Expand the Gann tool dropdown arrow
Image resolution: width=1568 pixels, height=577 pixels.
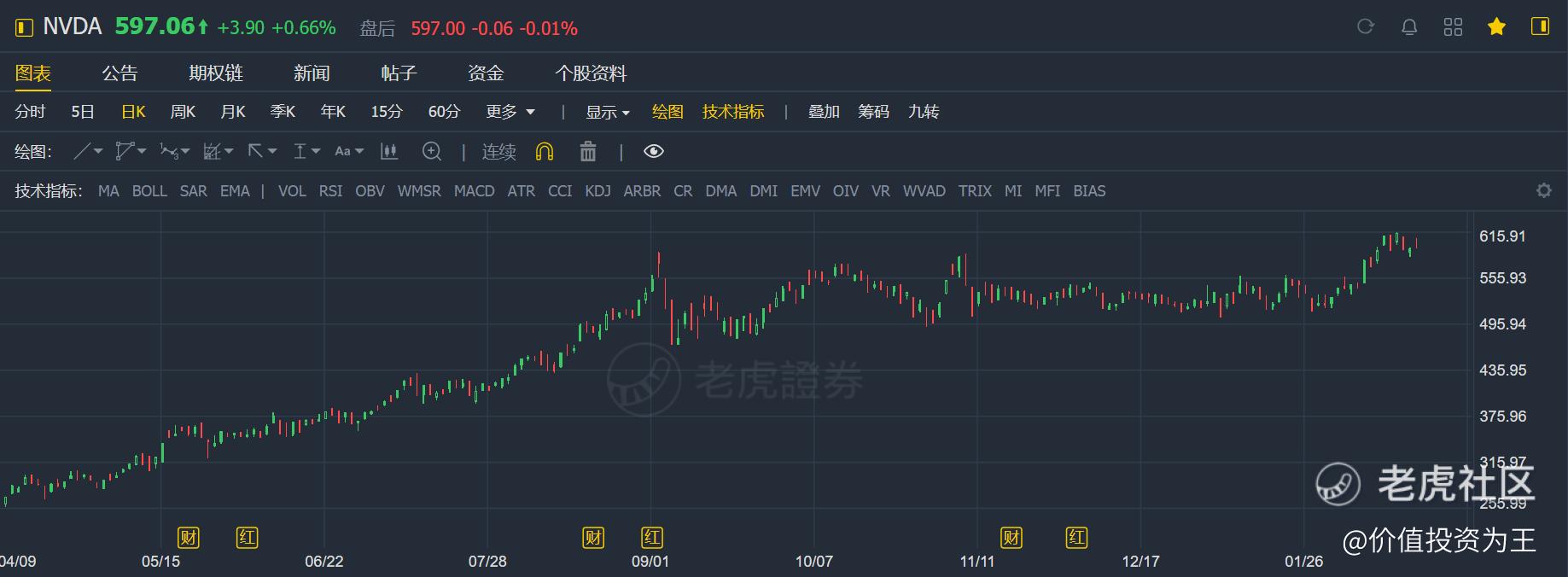pyautogui.click(x=229, y=151)
